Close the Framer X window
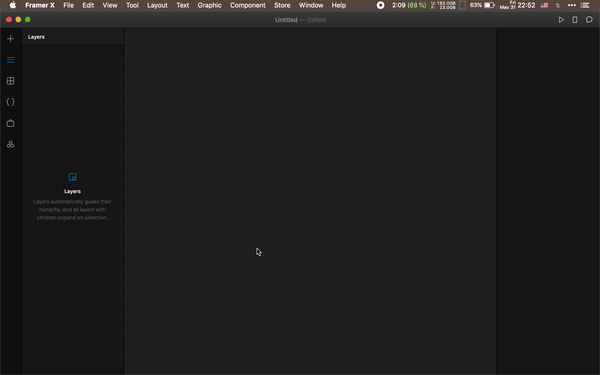The height and width of the screenshot is (375, 600). click(9, 20)
